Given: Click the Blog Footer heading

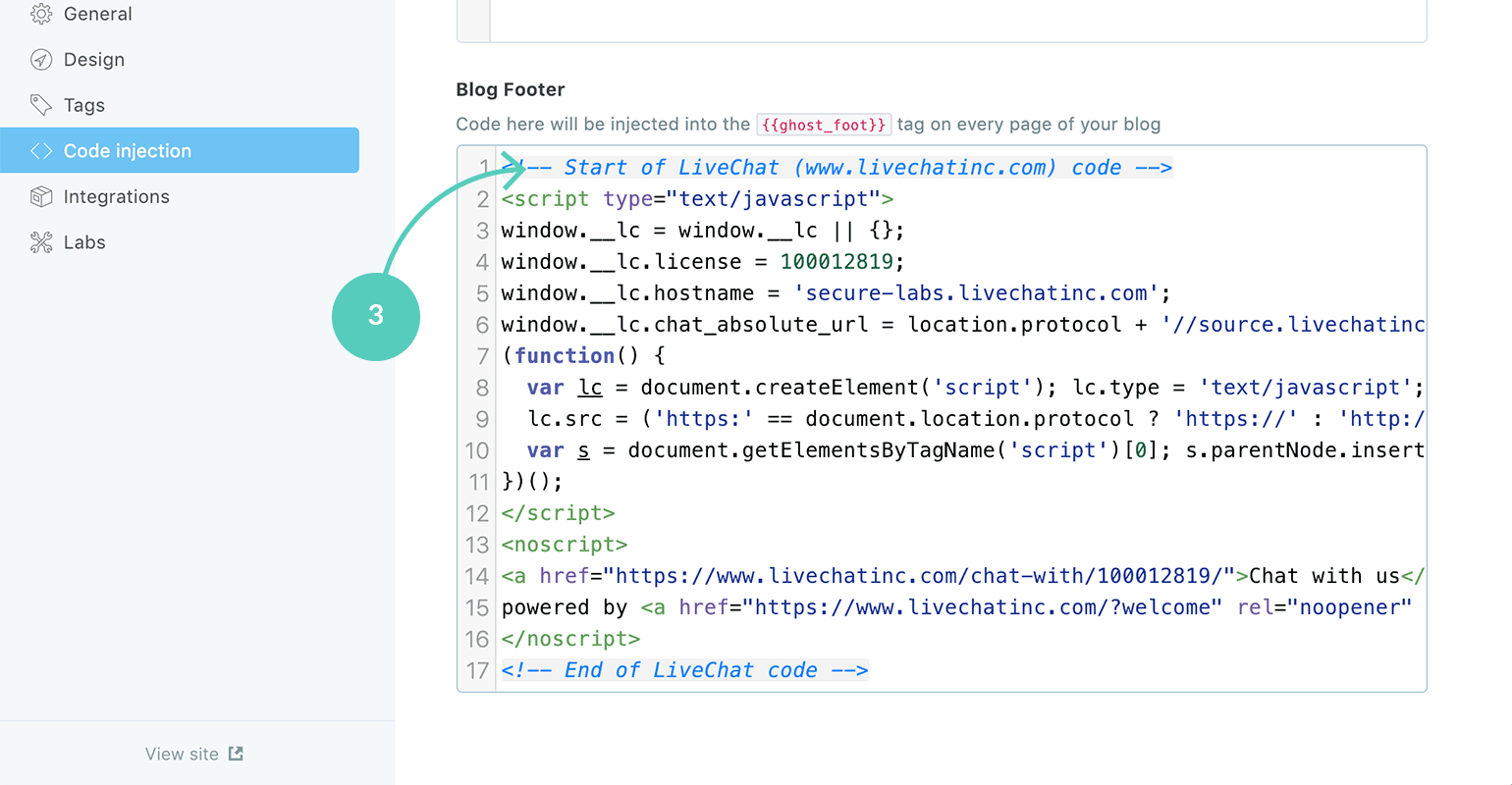Looking at the screenshot, I should pos(511,89).
